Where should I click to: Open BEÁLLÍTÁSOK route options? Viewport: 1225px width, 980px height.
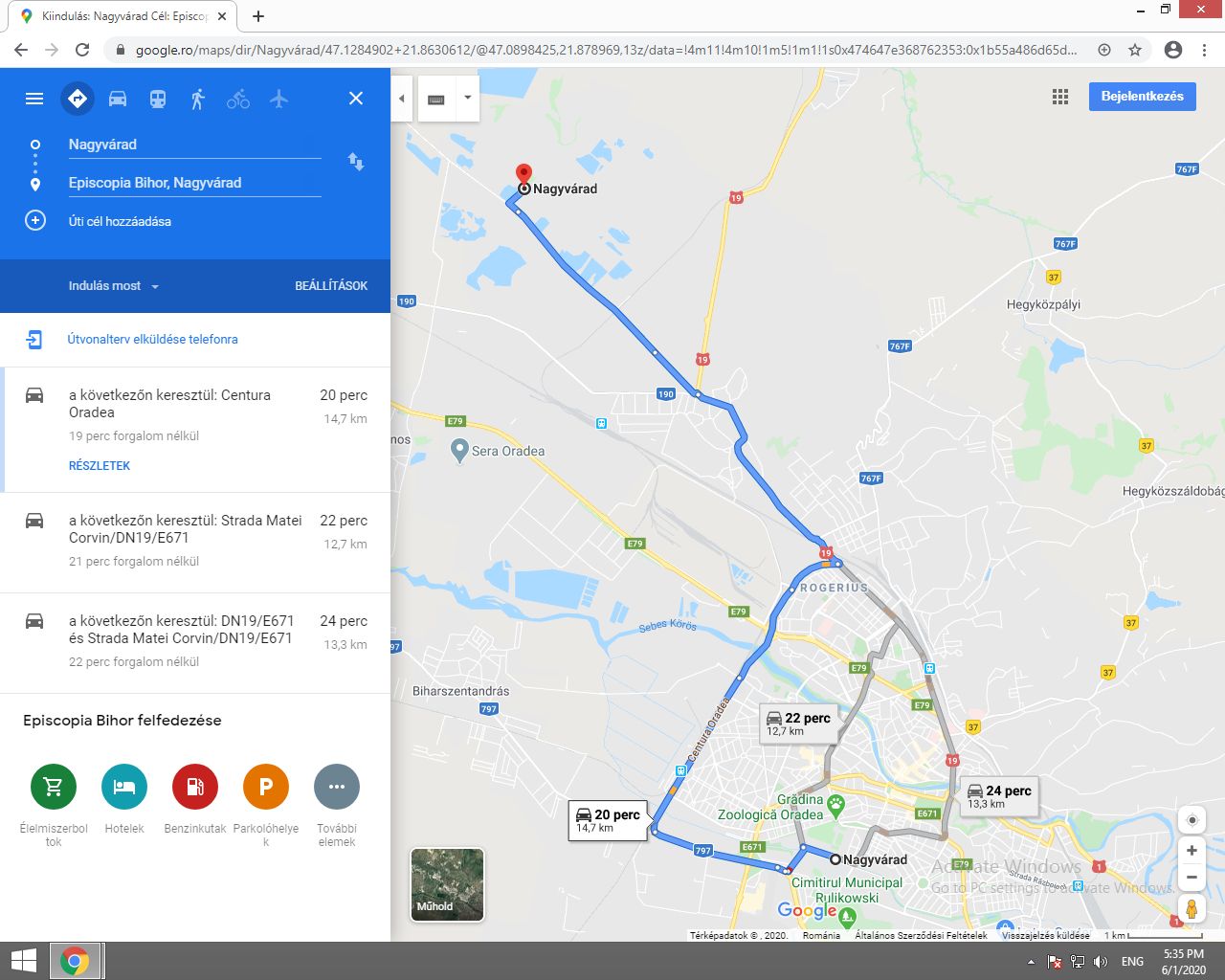tap(331, 286)
